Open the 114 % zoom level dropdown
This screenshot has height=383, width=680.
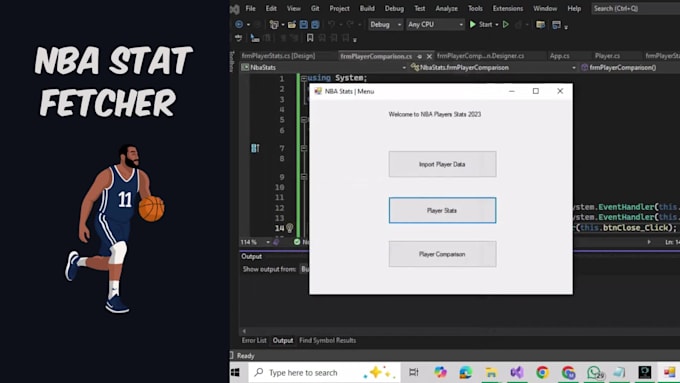[256, 242]
